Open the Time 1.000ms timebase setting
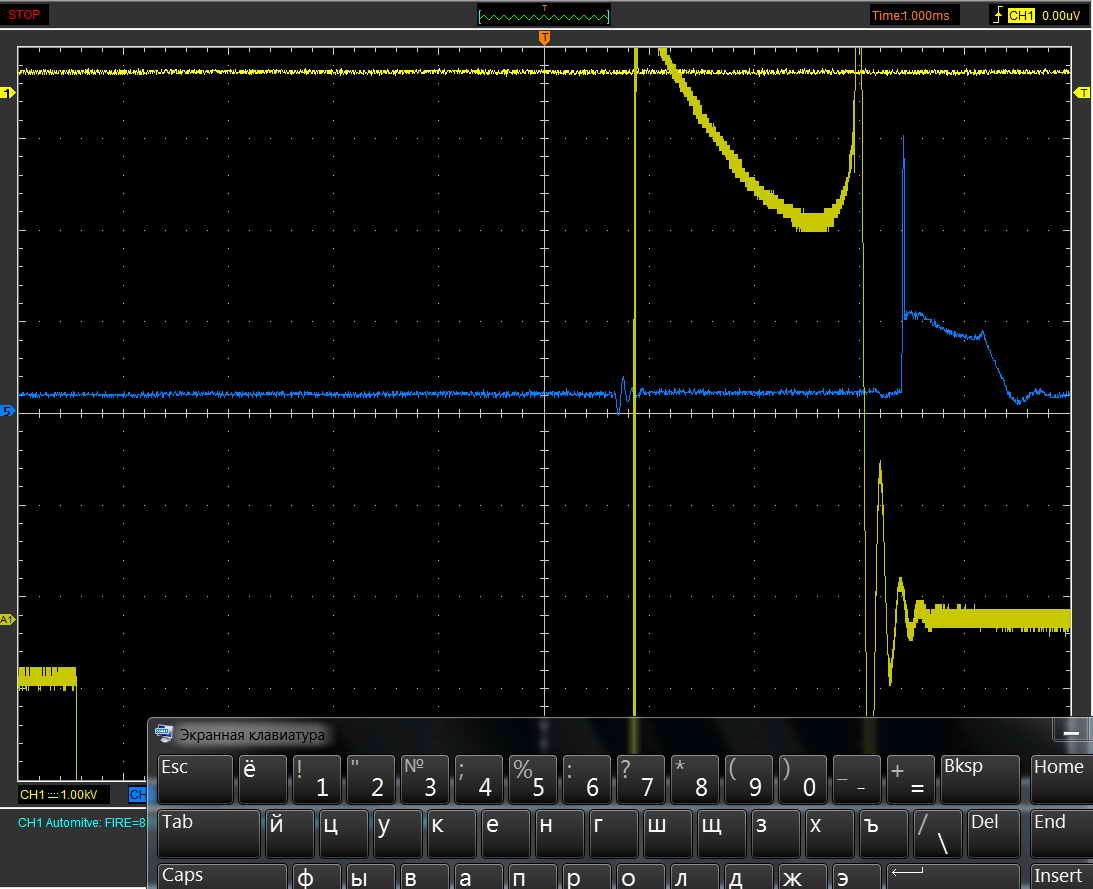The height and width of the screenshot is (889, 1093). point(914,15)
